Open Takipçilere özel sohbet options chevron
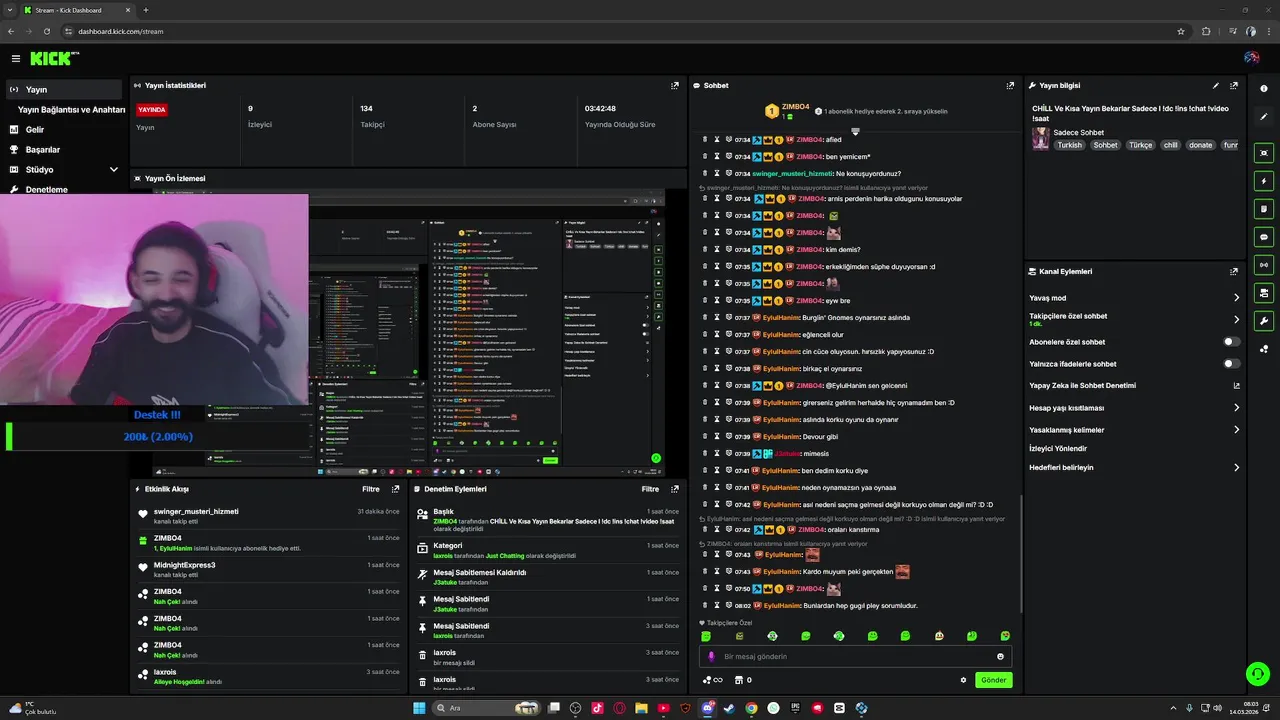 click(x=1236, y=320)
